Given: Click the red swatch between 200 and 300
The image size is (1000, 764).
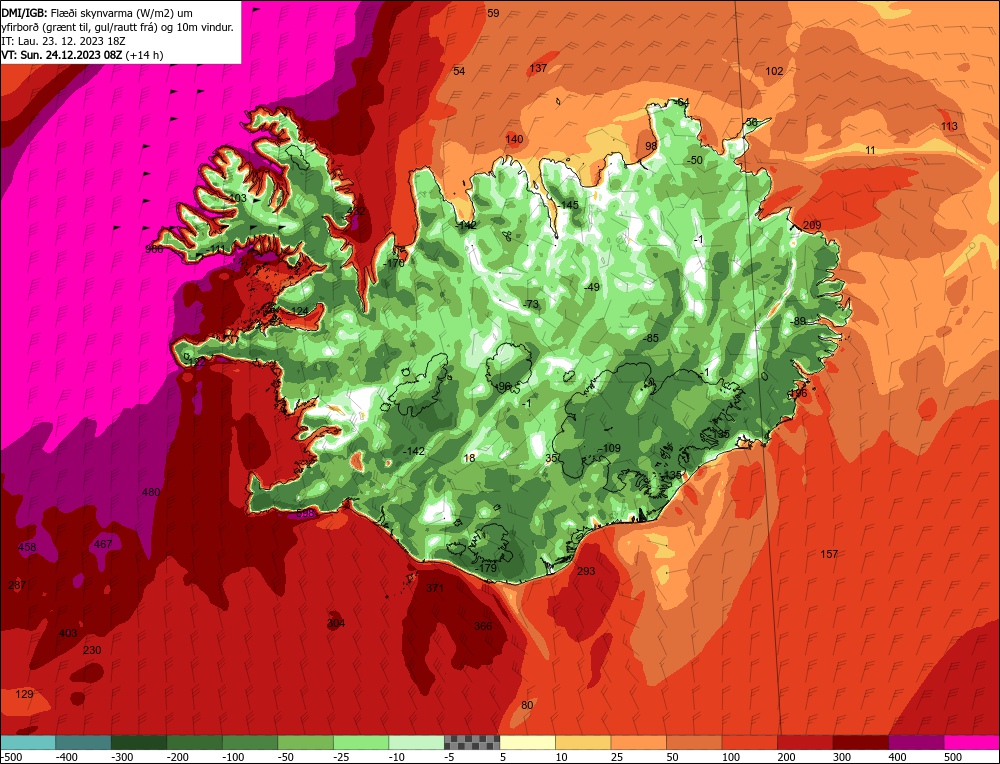Looking at the screenshot, I should 805,742.
